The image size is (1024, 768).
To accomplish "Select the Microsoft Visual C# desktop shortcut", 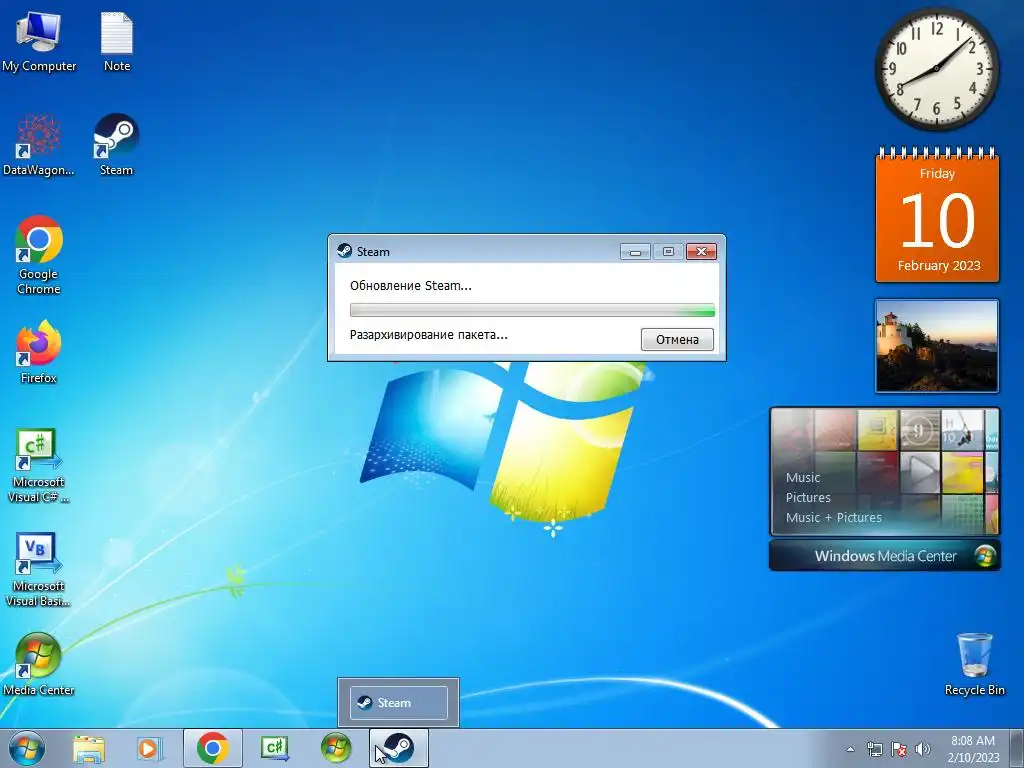I will (39, 465).
